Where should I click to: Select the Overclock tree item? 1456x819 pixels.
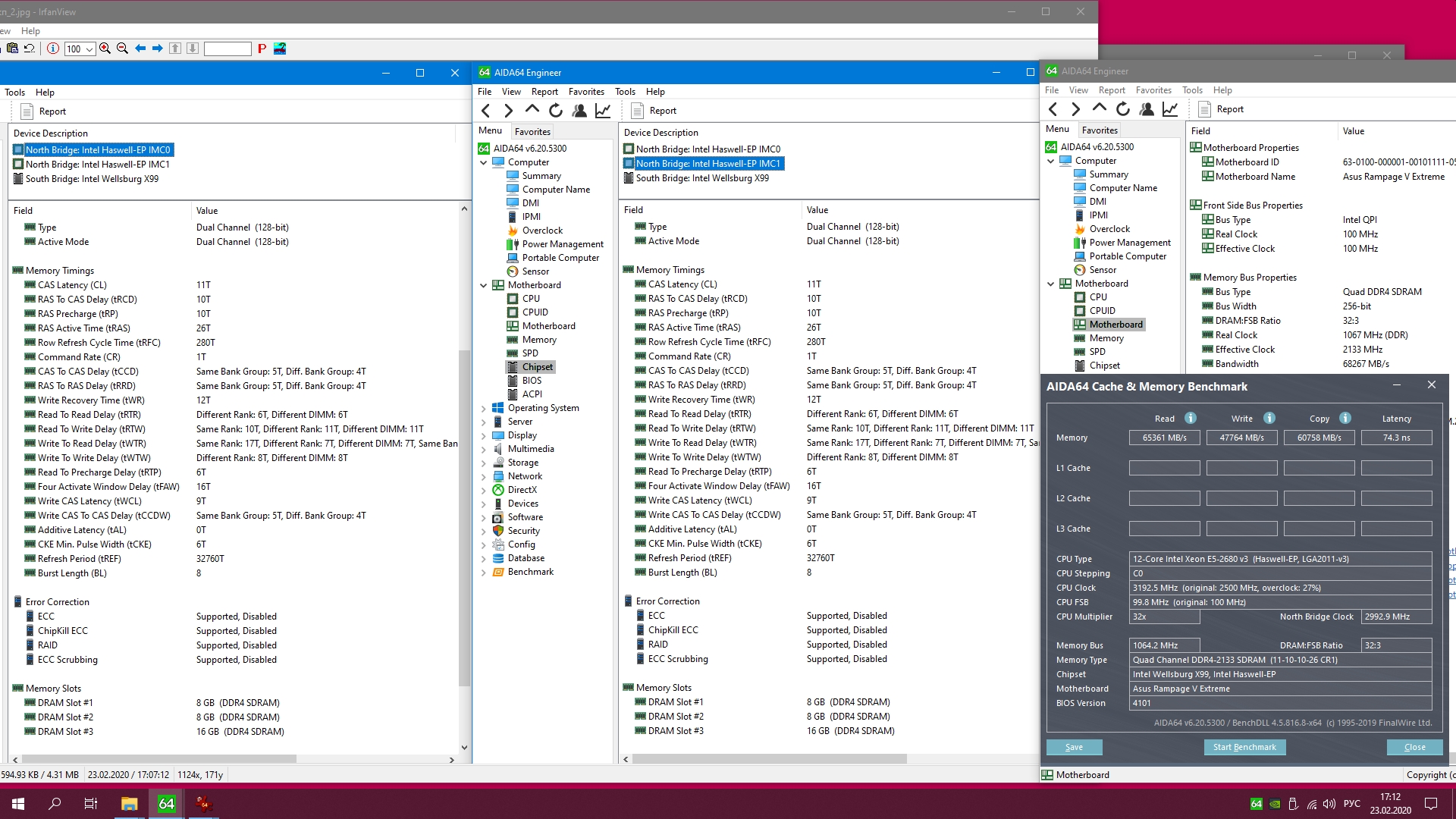click(542, 231)
